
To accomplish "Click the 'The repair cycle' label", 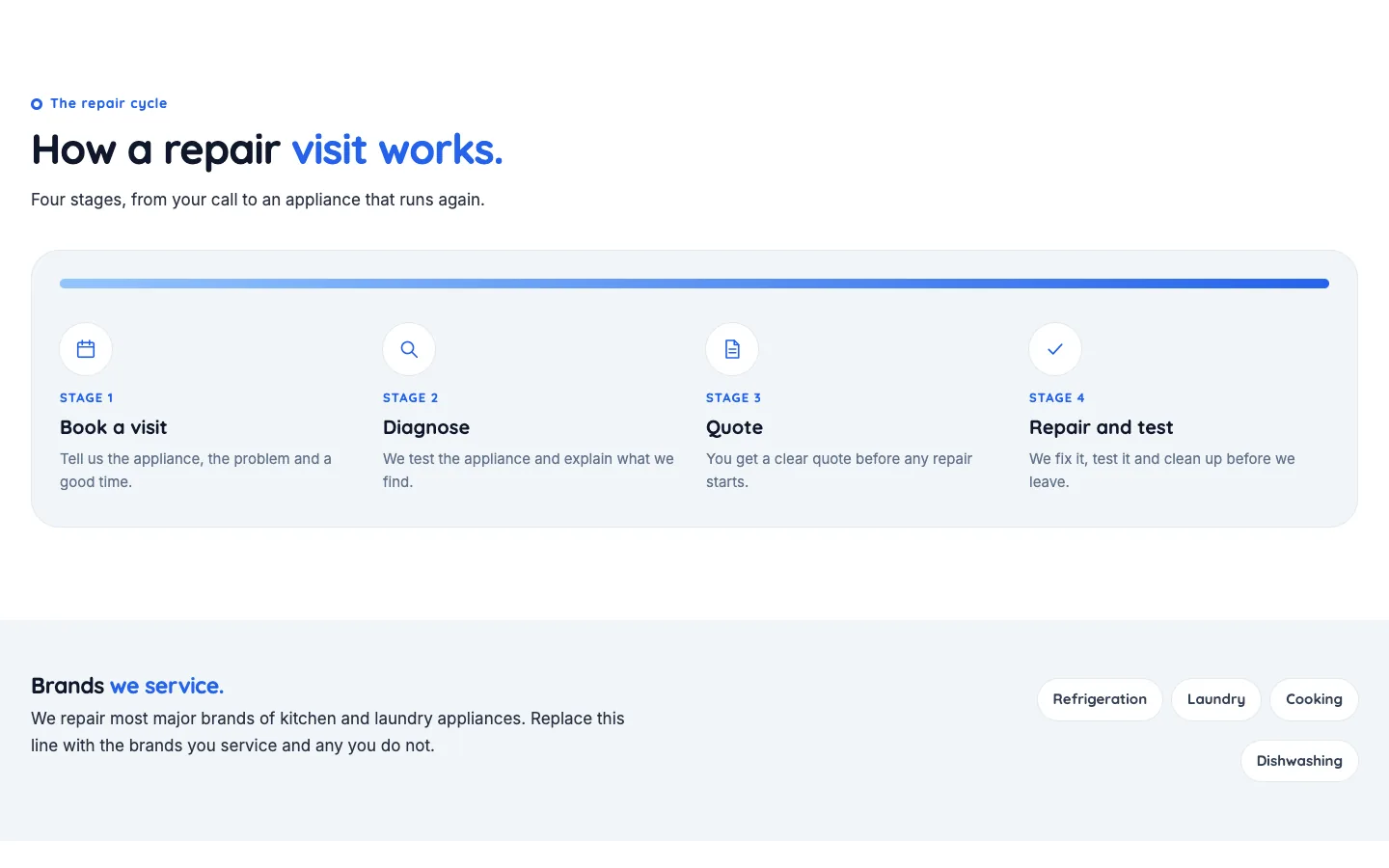I will pyautogui.click(x=109, y=103).
